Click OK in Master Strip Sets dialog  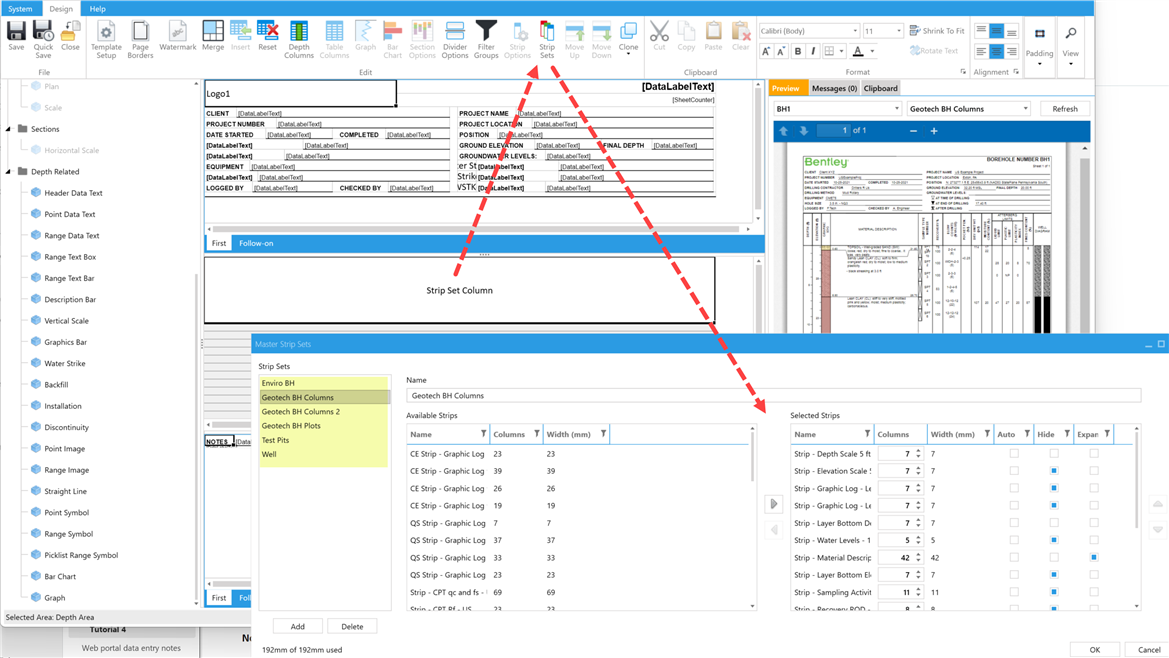pyautogui.click(x=1094, y=650)
